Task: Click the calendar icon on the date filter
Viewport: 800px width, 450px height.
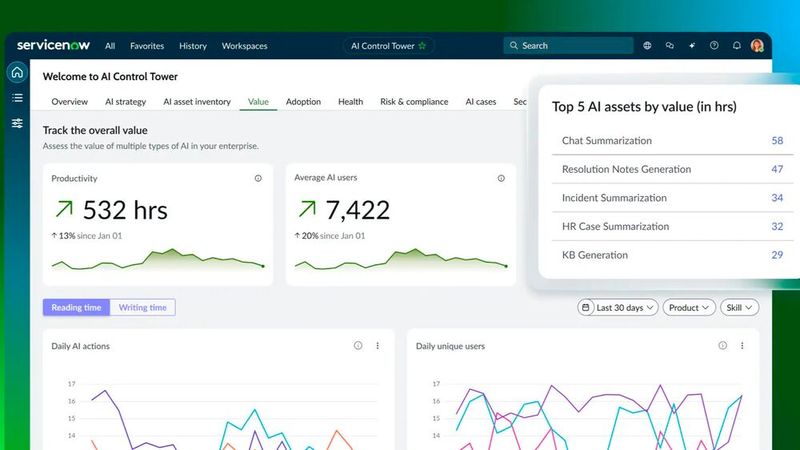Action: click(x=586, y=307)
